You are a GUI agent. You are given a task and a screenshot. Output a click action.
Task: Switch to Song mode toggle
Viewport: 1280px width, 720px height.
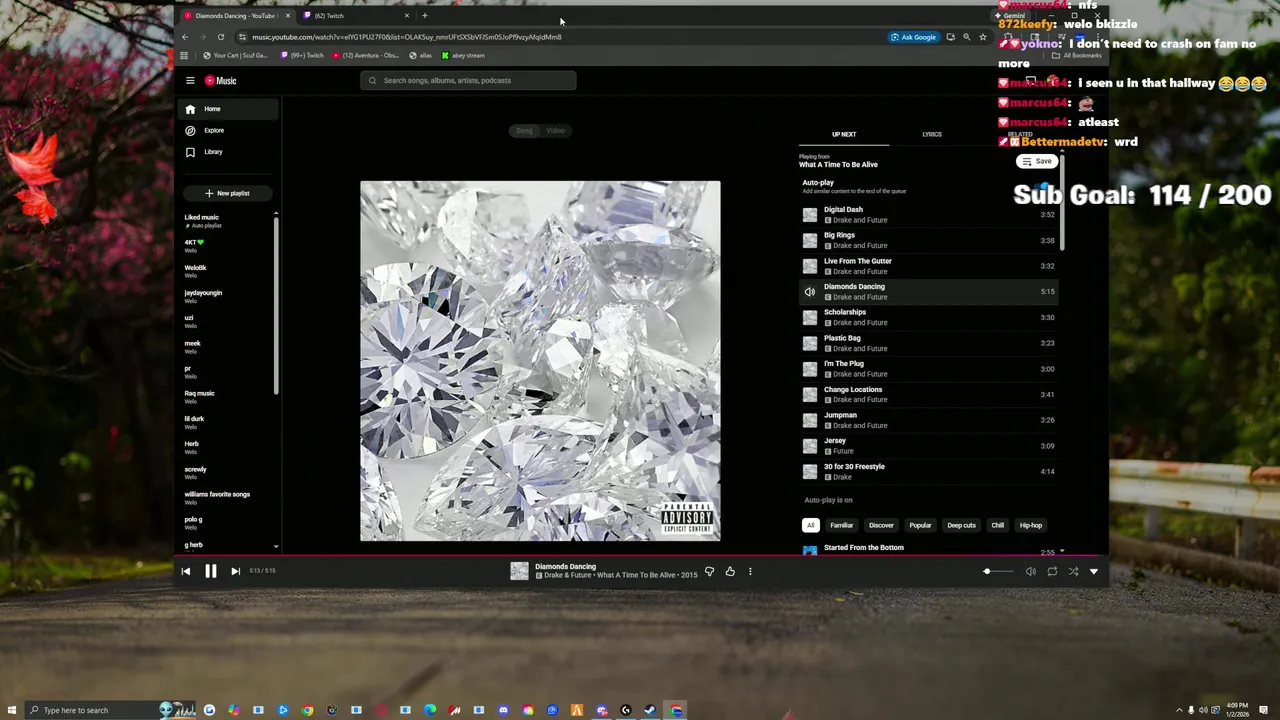click(524, 131)
